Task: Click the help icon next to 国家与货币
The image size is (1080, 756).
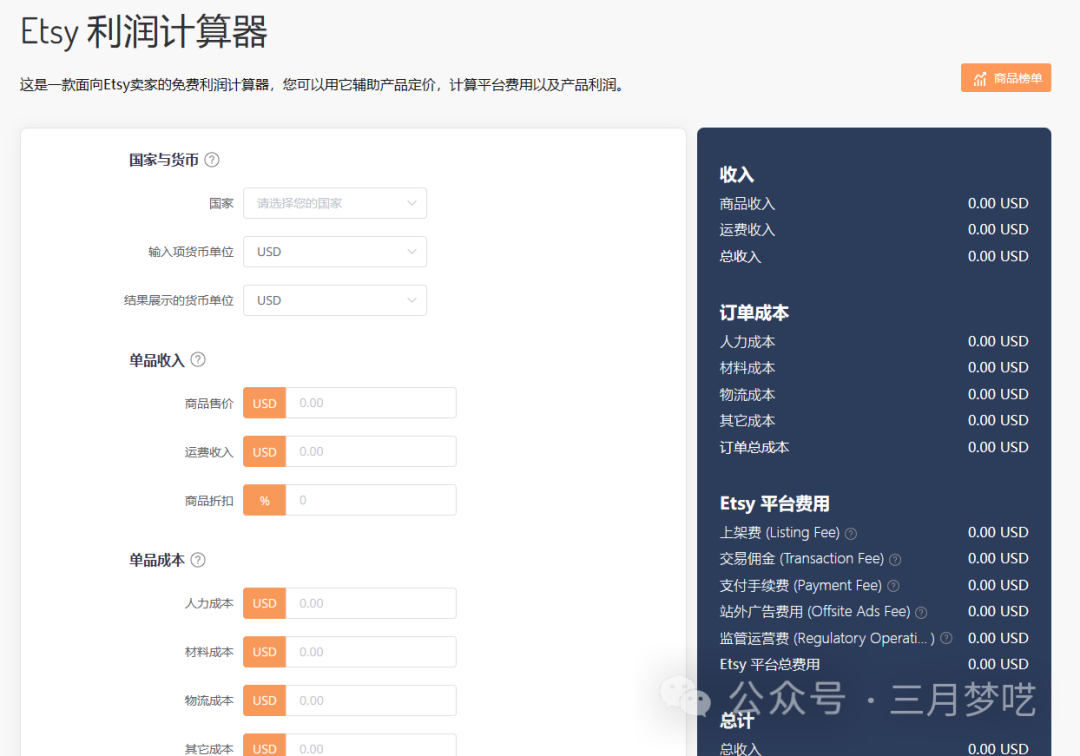Action: point(212,160)
